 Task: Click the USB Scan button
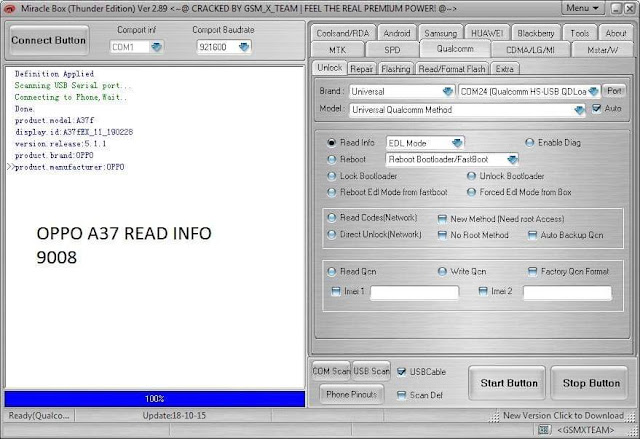(371, 371)
